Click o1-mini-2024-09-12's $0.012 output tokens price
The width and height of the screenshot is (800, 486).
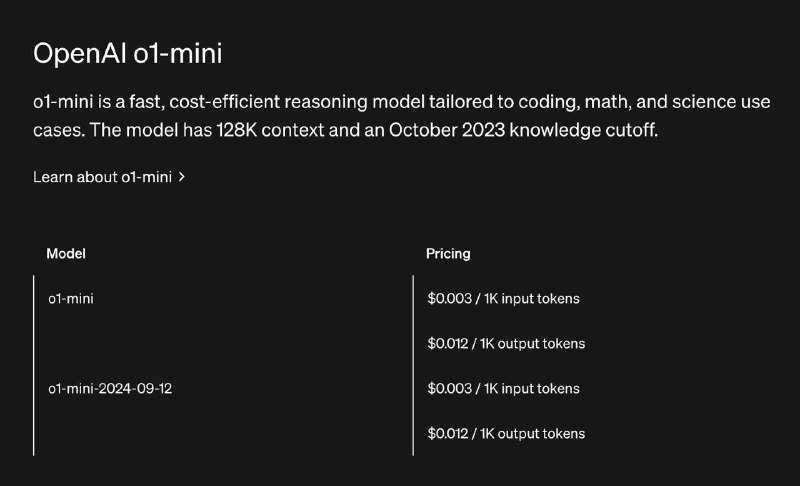point(506,433)
